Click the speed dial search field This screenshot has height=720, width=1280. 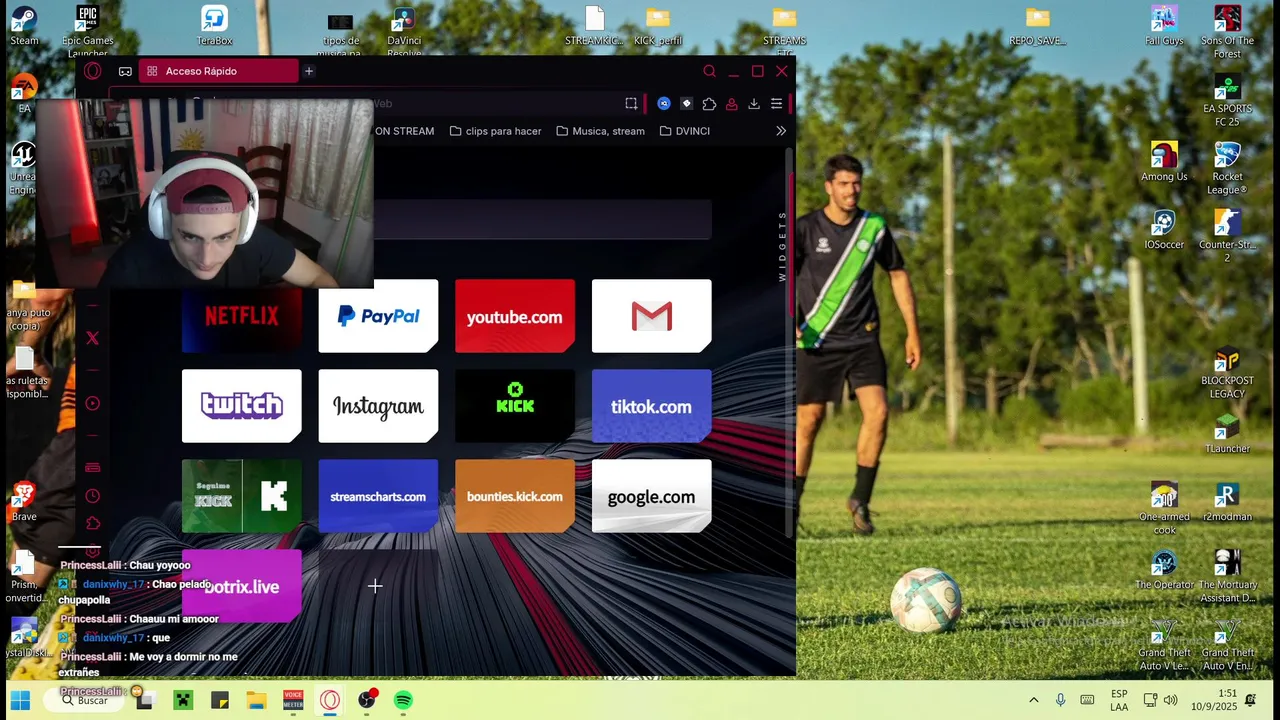click(543, 219)
